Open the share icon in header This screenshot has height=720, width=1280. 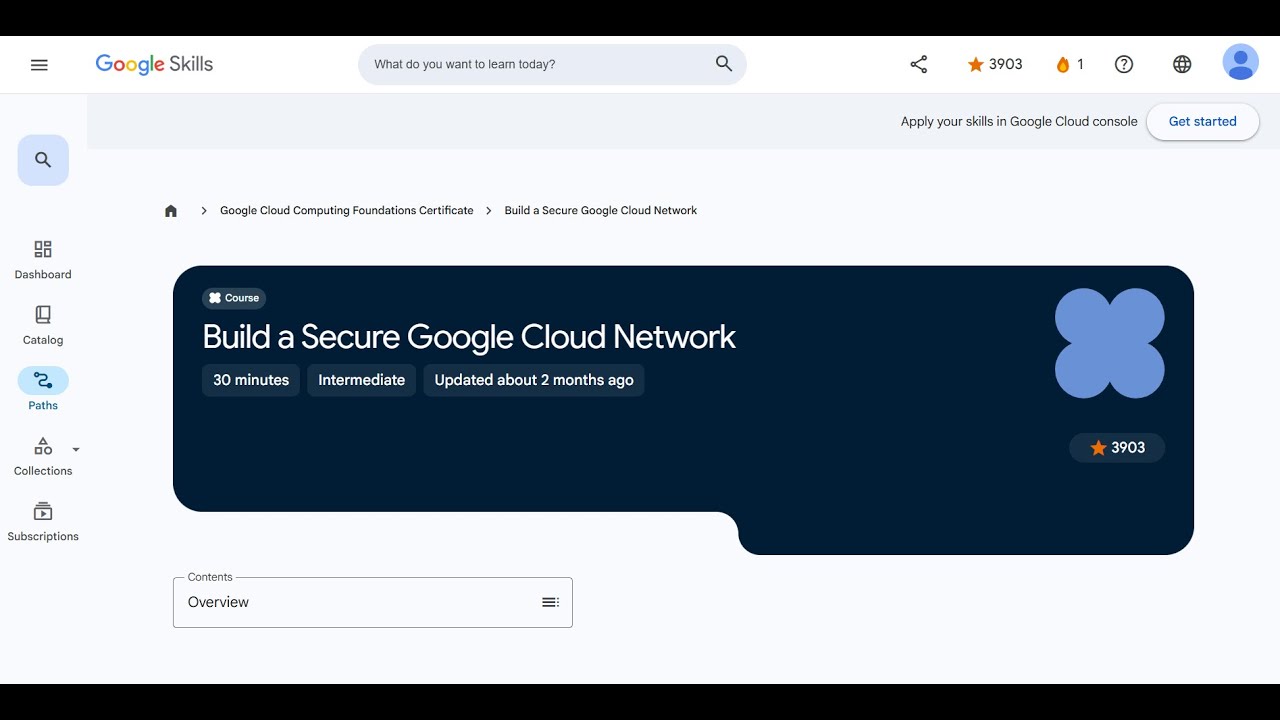[919, 64]
